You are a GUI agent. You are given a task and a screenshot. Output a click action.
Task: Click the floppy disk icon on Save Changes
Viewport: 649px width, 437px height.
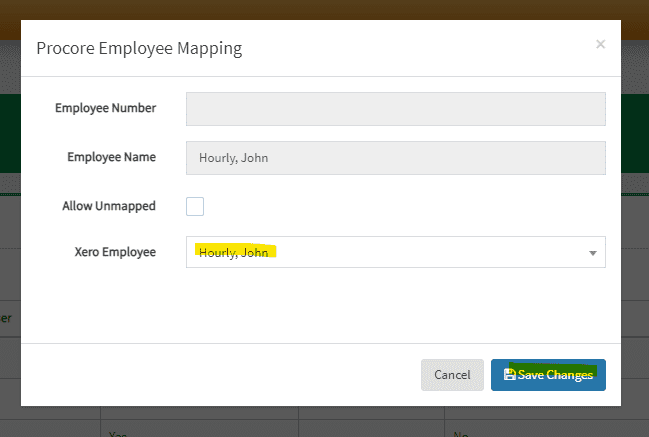pos(509,375)
